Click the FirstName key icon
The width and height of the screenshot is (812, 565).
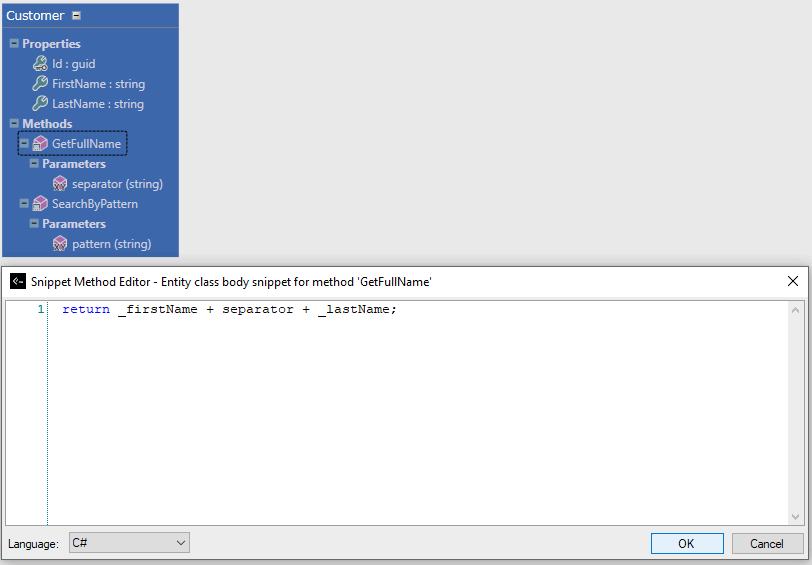pos(40,84)
